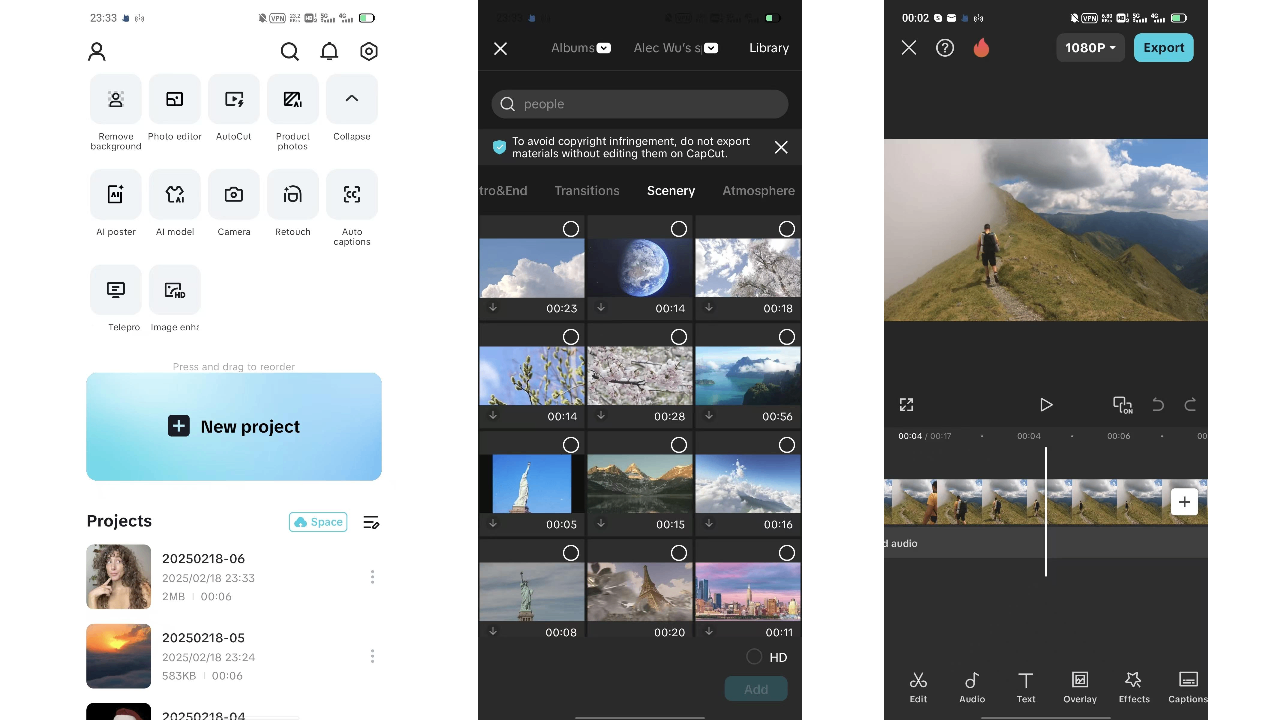This screenshot has height=720, width=1280.
Task: Close the video editor
Action: click(909, 48)
